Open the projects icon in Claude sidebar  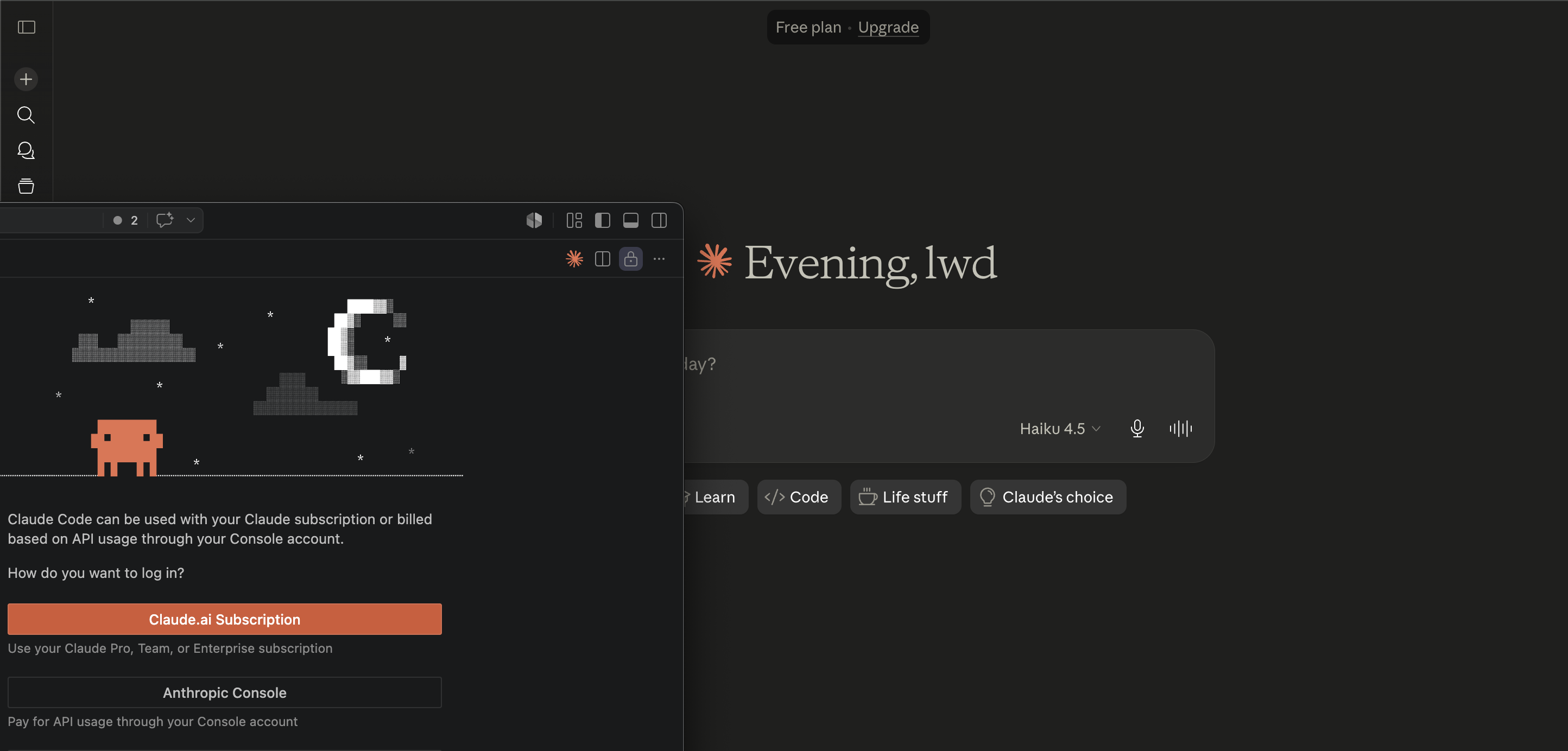pyautogui.click(x=26, y=186)
